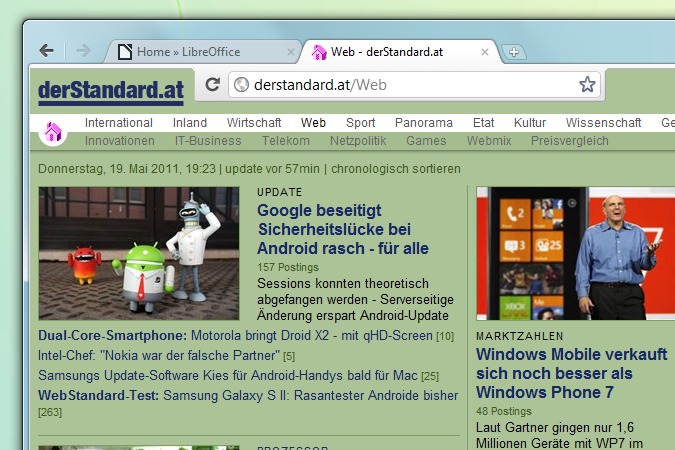Open the Sport section
The width and height of the screenshot is (675, 450).
361,123
